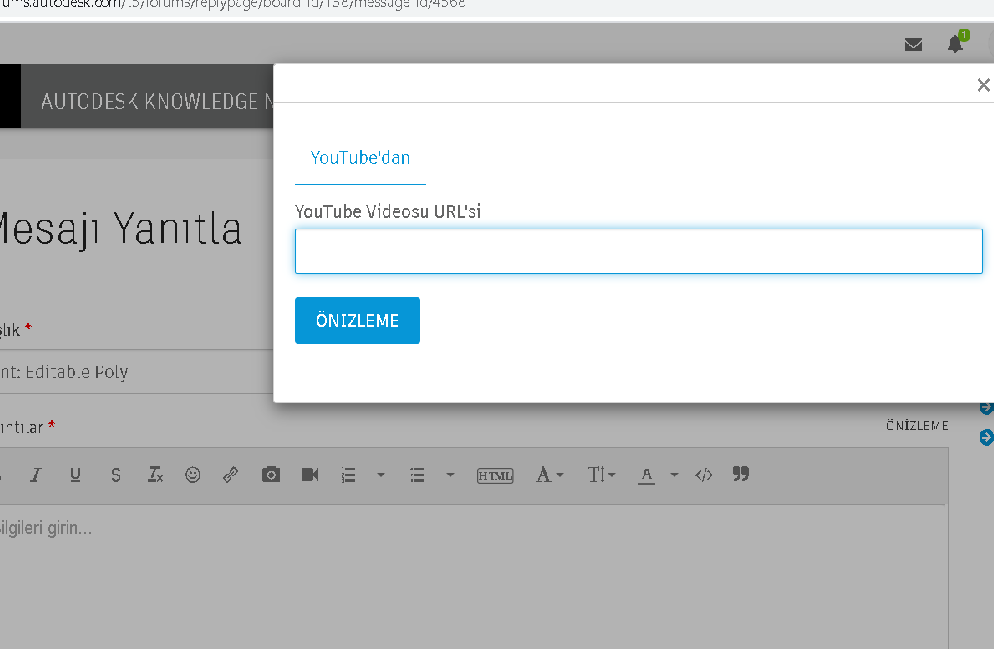Apply text color with the A icon
The image size is (994, 649).
point(647,475)
